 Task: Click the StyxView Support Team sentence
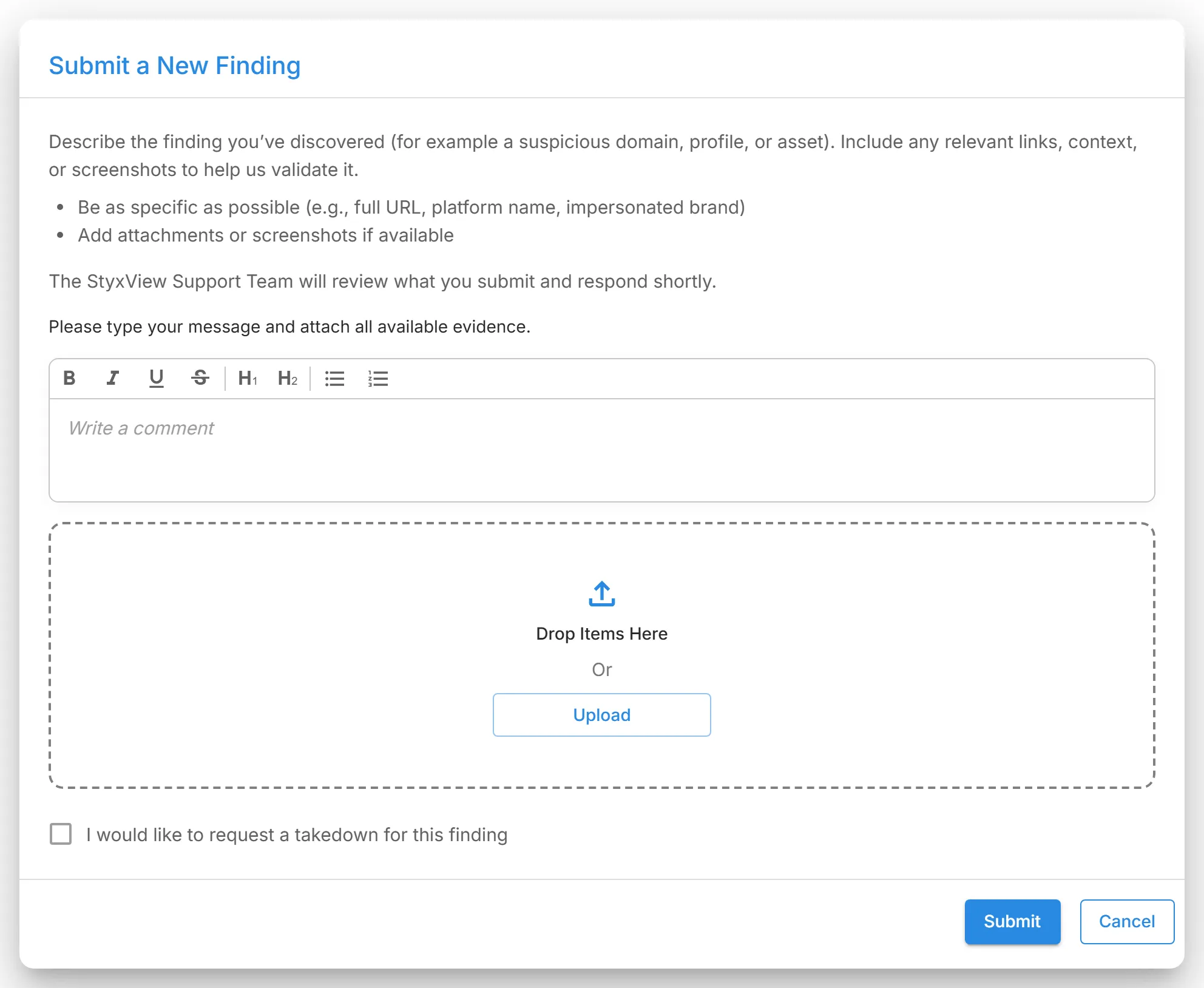[382, 282]
